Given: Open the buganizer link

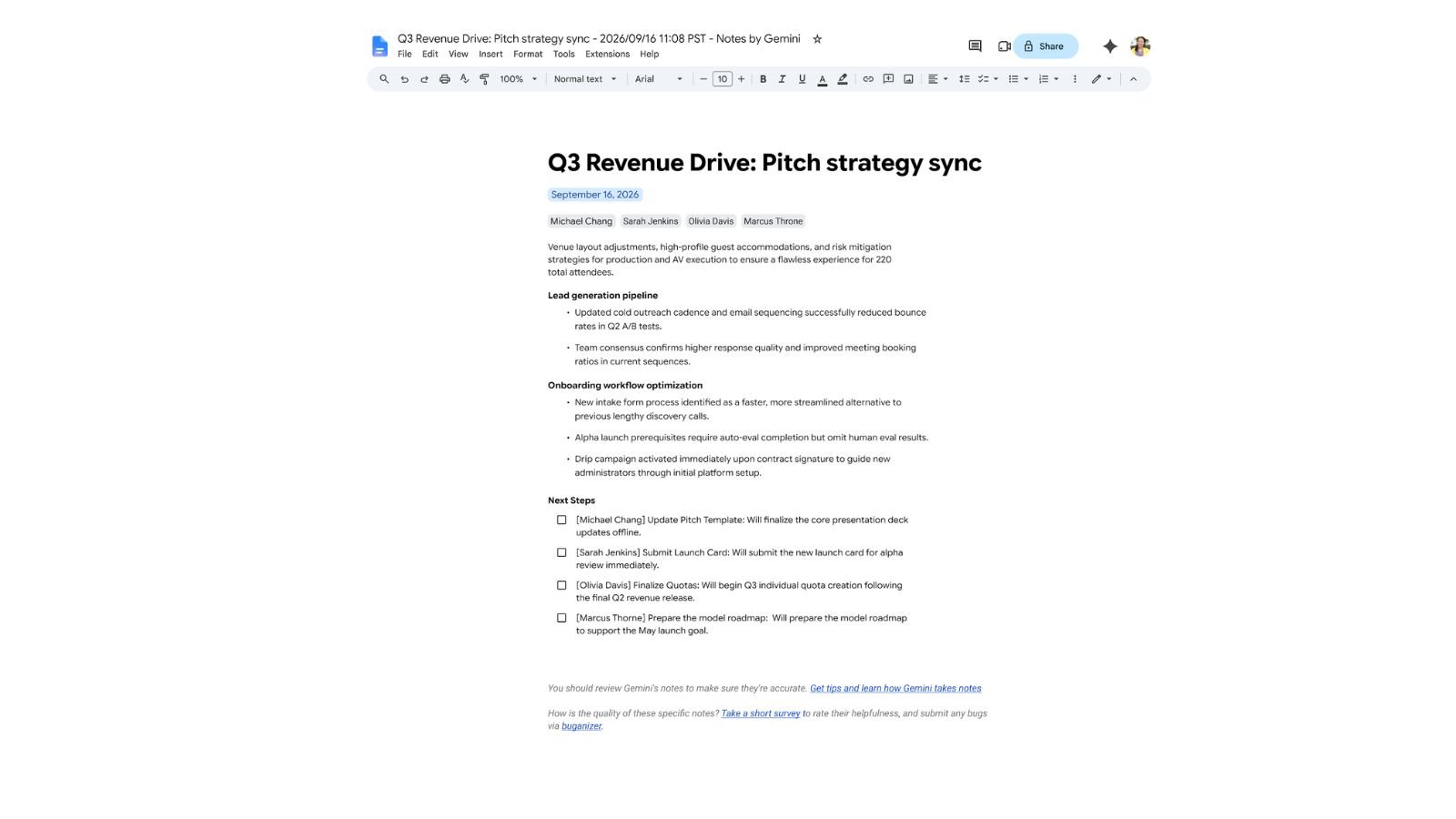Looking at the screenshot, I should (581, 726).
